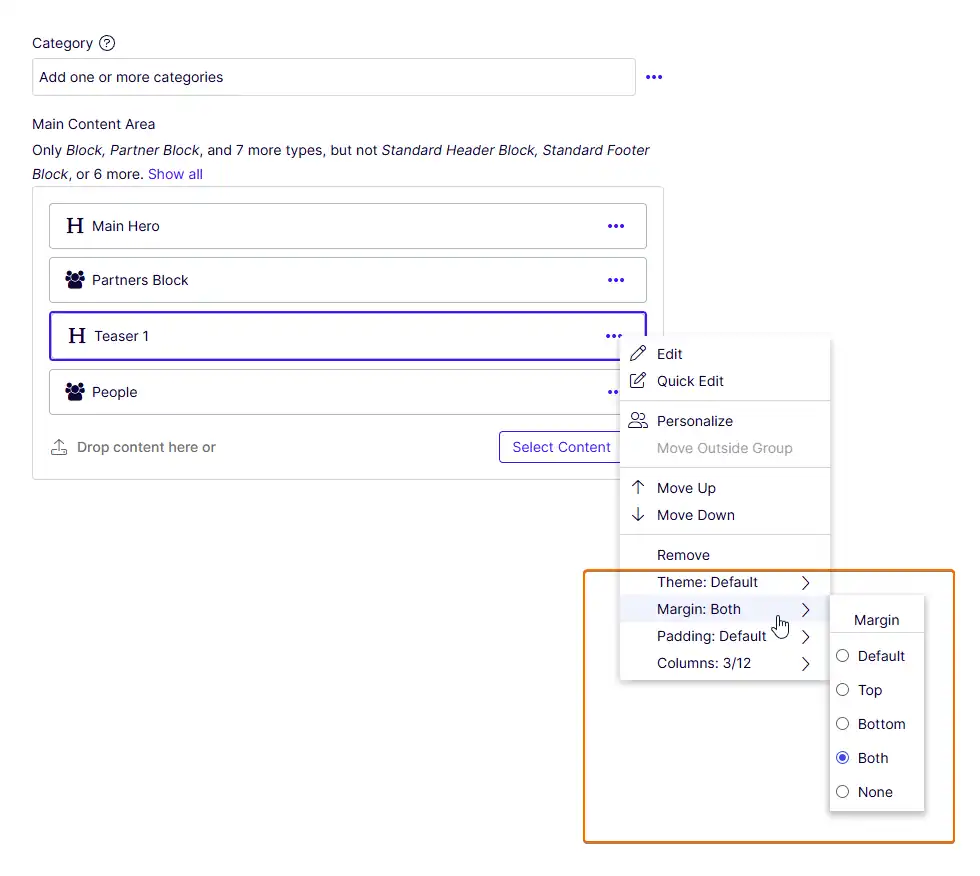Click the People block group icon
The height and width of the screenshot is (876, 980).
[x=75, y=392]
